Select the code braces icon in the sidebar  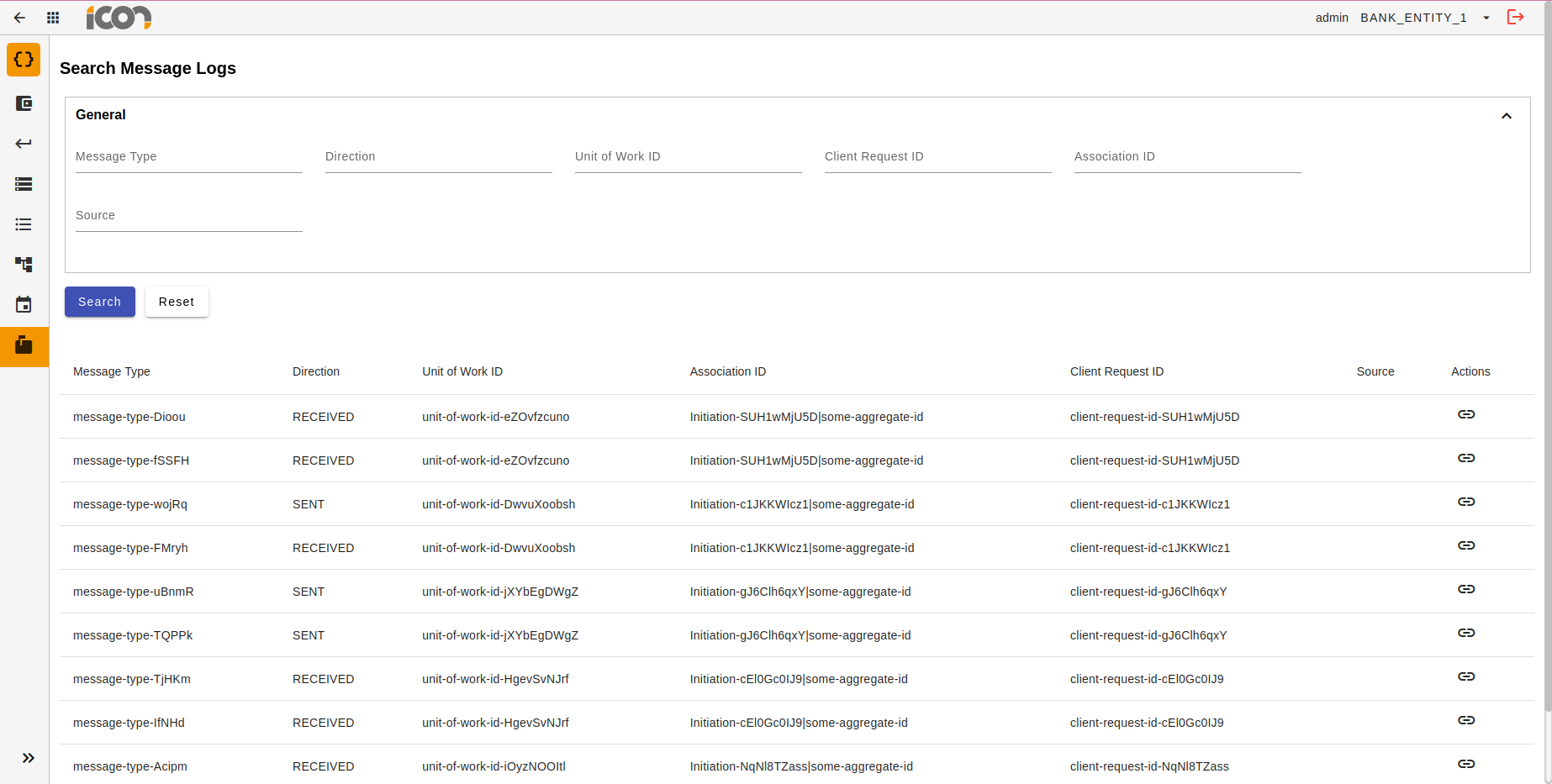[23, 60]
